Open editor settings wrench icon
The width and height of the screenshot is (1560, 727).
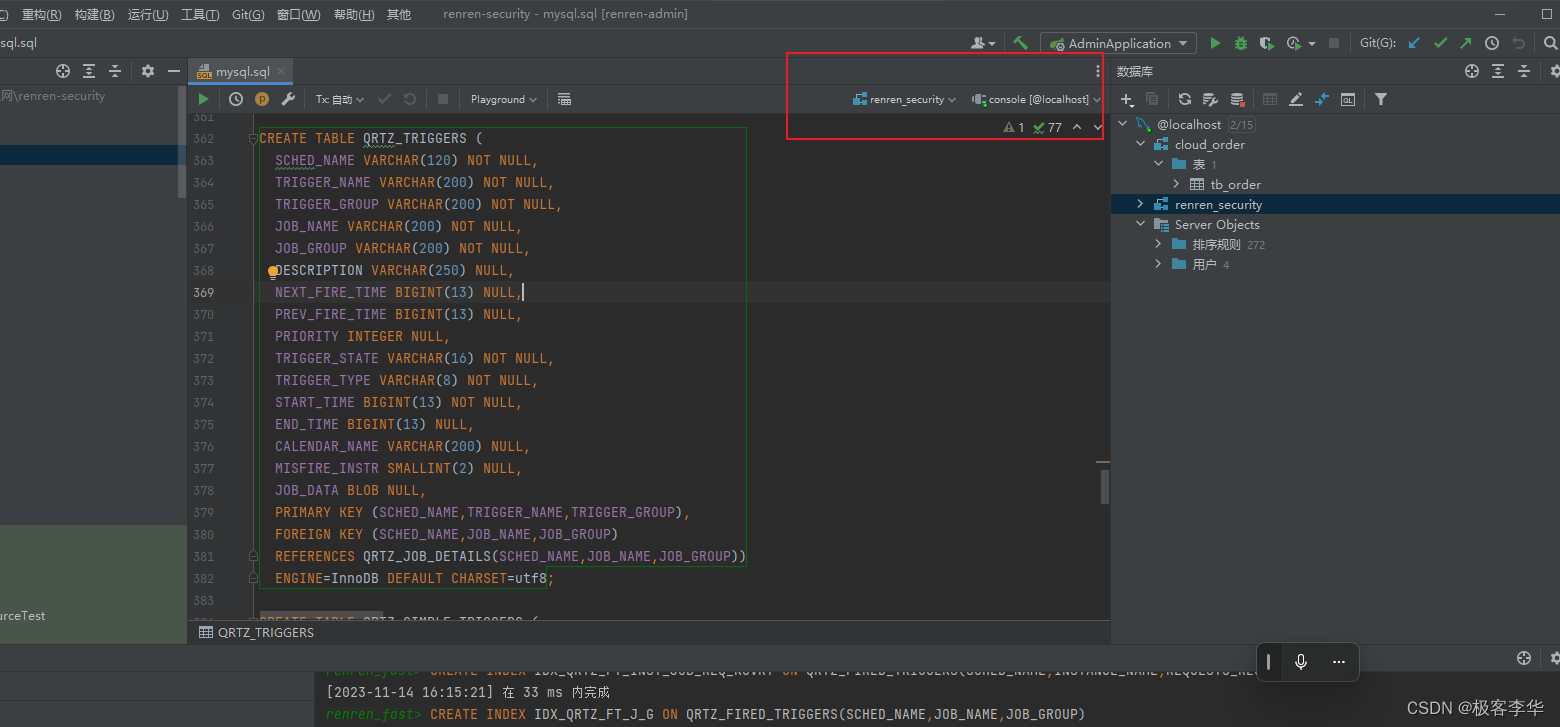coord(288,99)
